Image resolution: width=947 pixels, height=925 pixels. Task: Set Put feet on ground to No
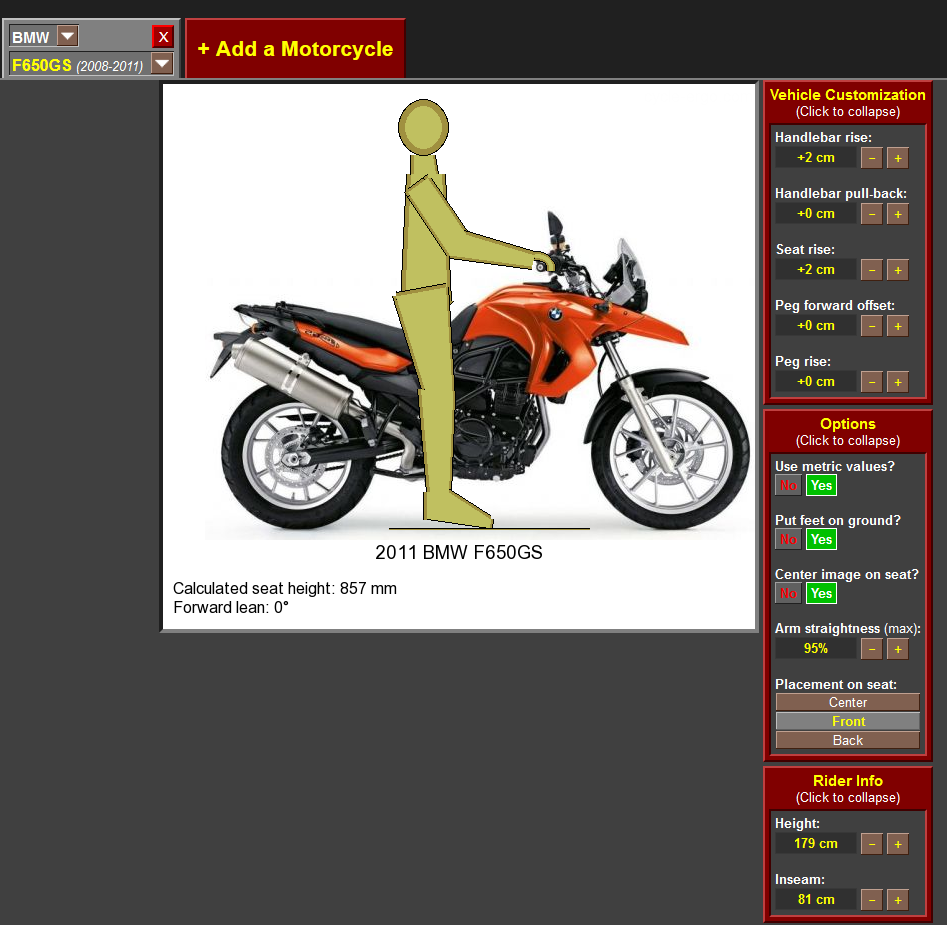pos(788,540)
